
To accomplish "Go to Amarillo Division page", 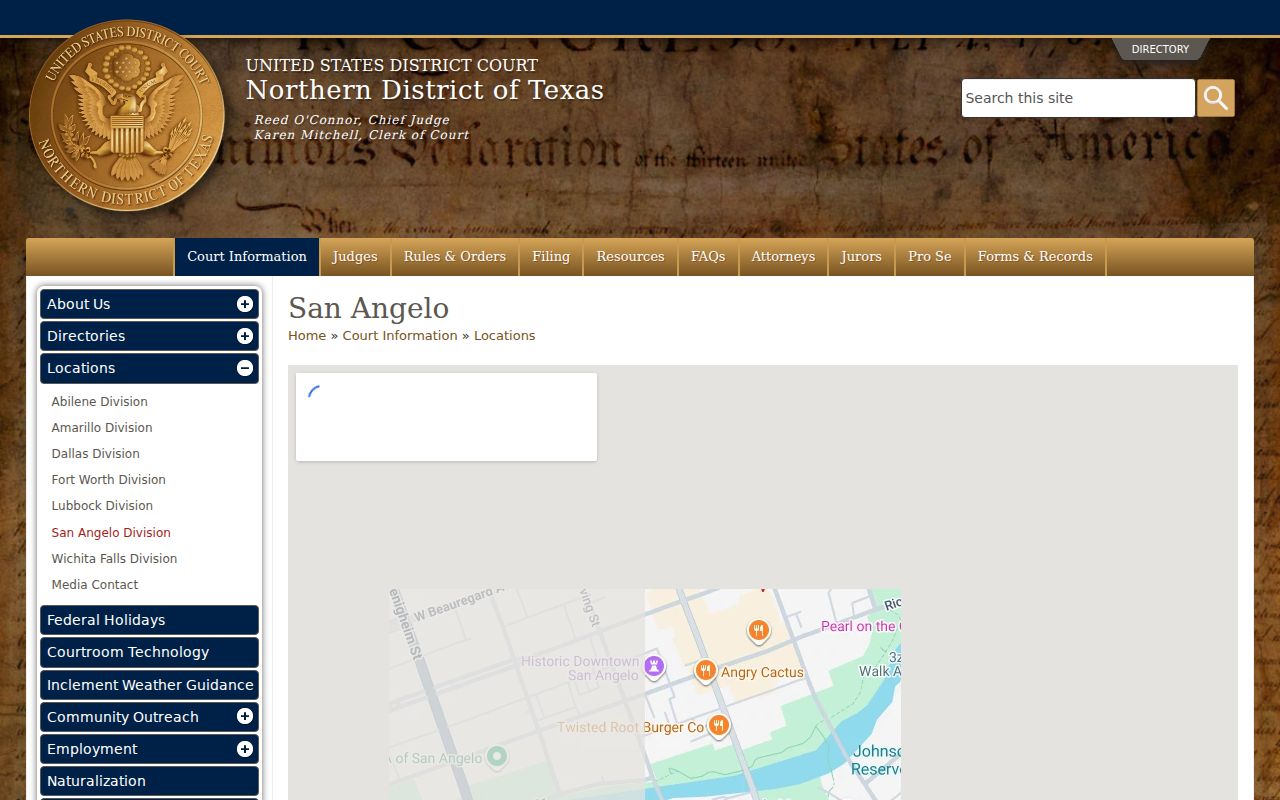I will click(102, 428).
